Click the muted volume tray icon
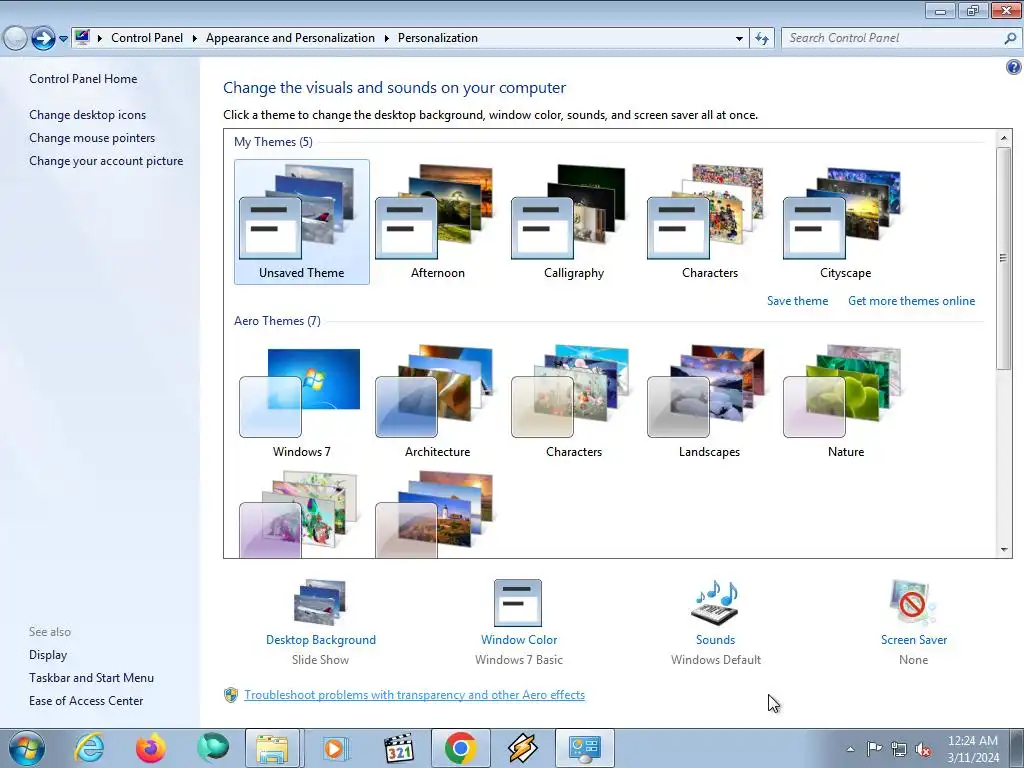The width and height of the screenshot is (1024, 768). point(923,749)
